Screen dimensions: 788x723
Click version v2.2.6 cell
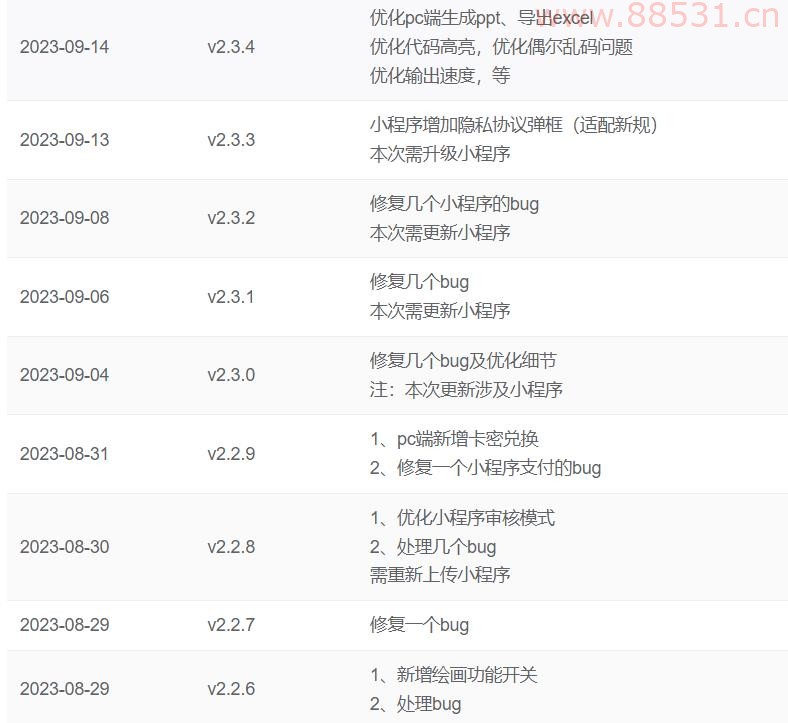[231, 689]
